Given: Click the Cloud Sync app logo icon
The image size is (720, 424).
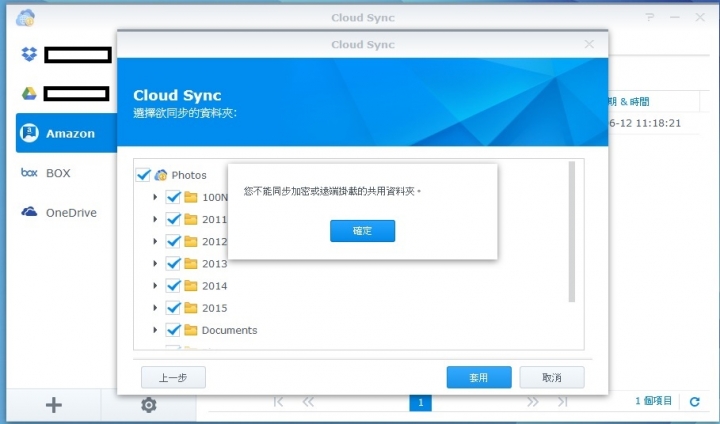Looking at the screenshot, I should pos(25,18).
